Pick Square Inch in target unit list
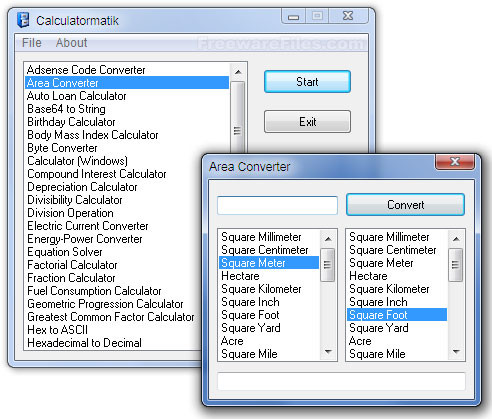This screenshot has width=492, height=419. coord(397,302)
